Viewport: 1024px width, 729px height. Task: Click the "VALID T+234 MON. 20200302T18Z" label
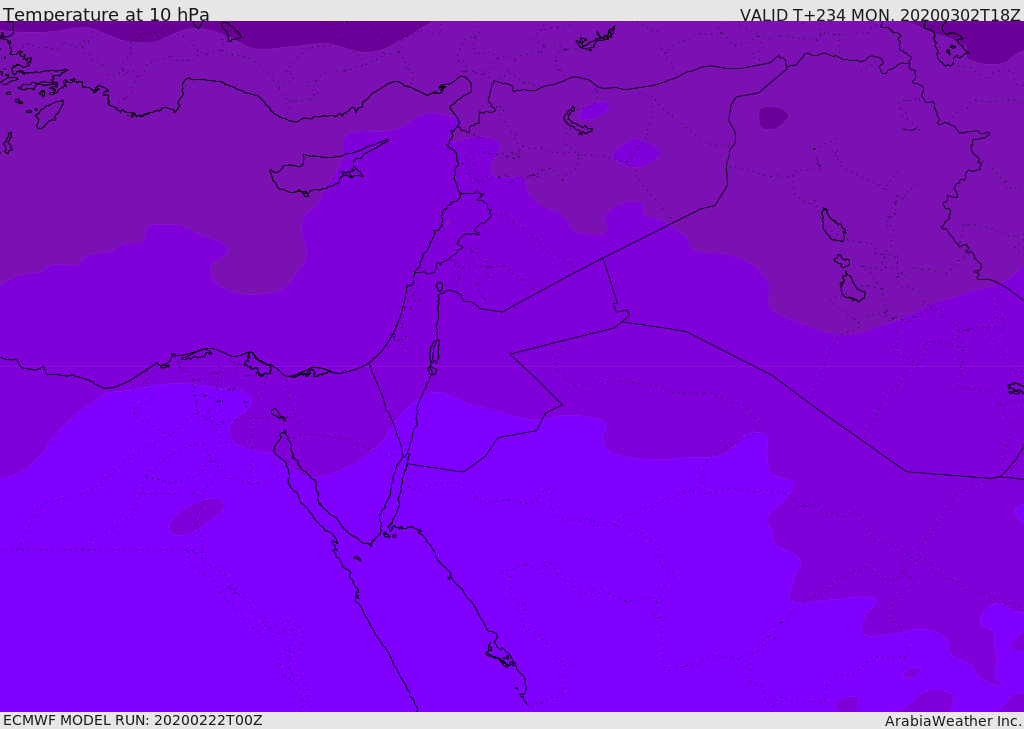(x=880, y=14)
